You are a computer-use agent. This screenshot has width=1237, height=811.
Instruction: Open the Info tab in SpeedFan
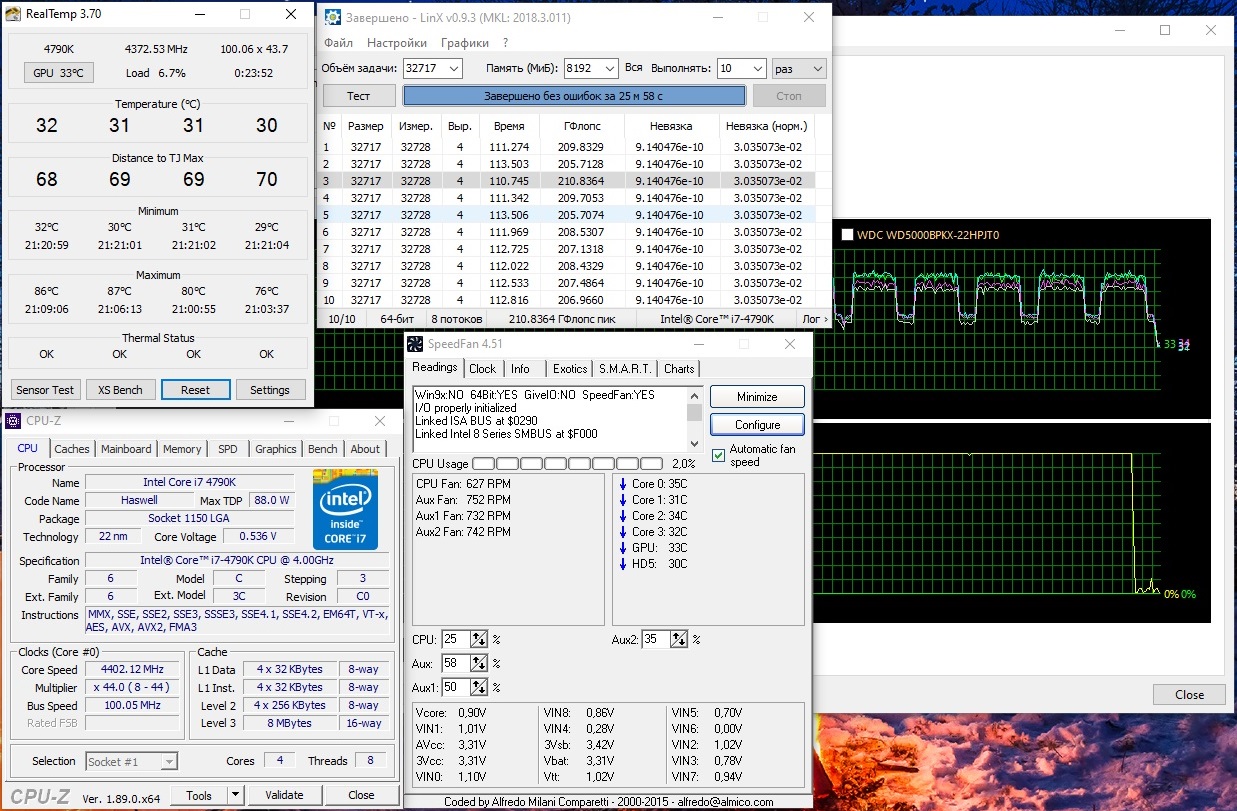point(521,369)
